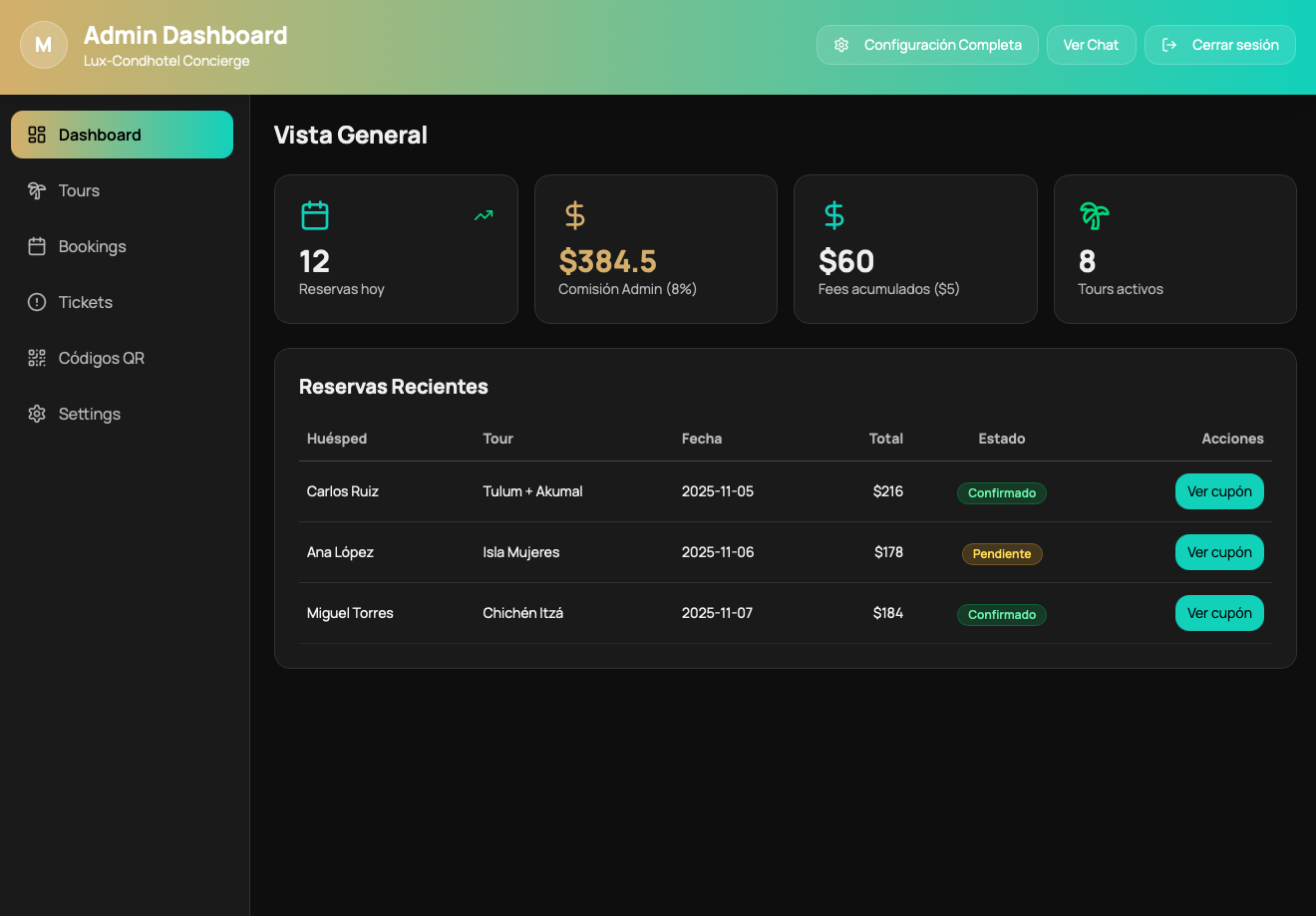Click the Tickets alert icon in sidebar

[x=37, y=301]
